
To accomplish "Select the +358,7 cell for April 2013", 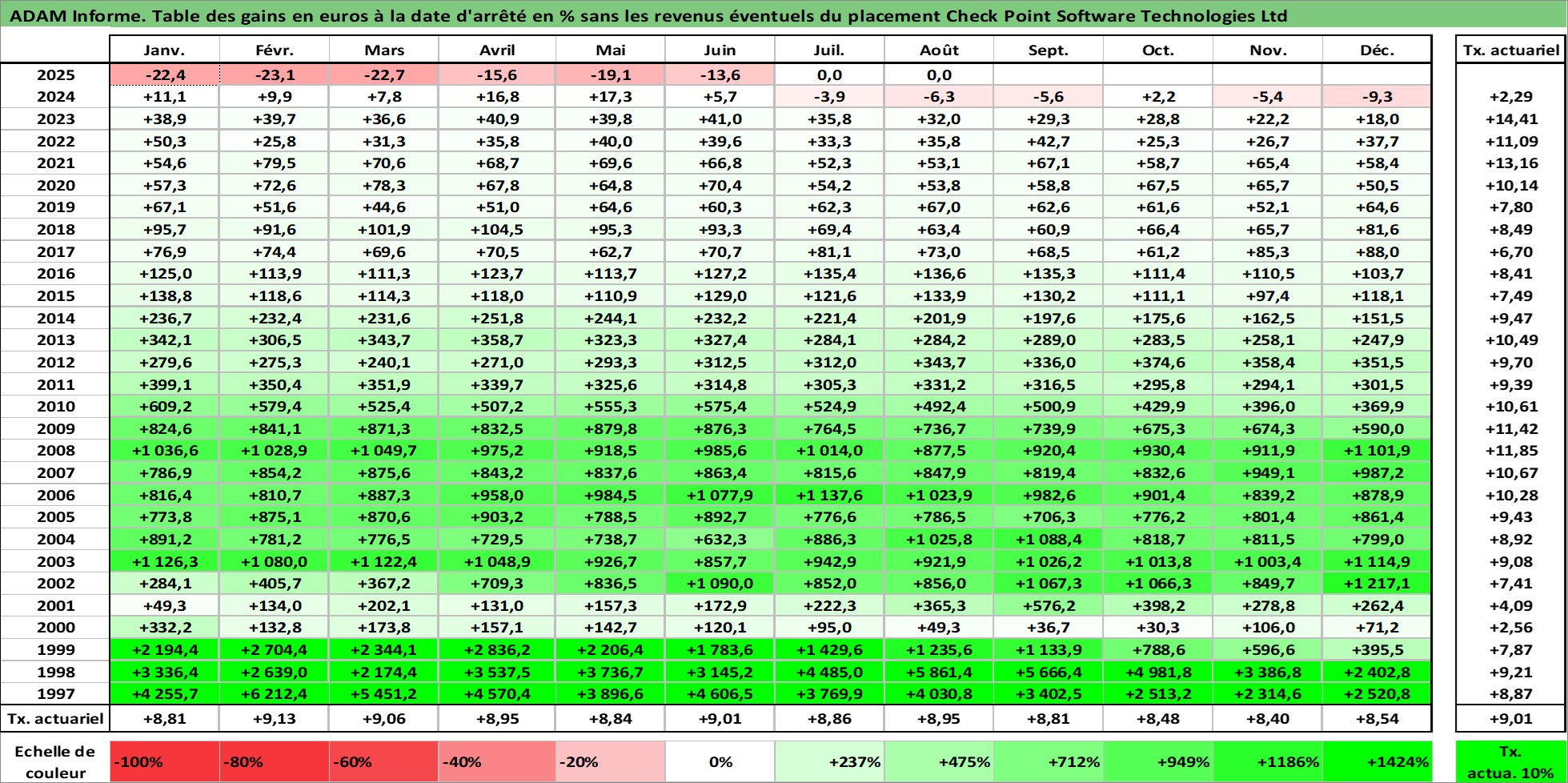I will (x=497, y=340).
